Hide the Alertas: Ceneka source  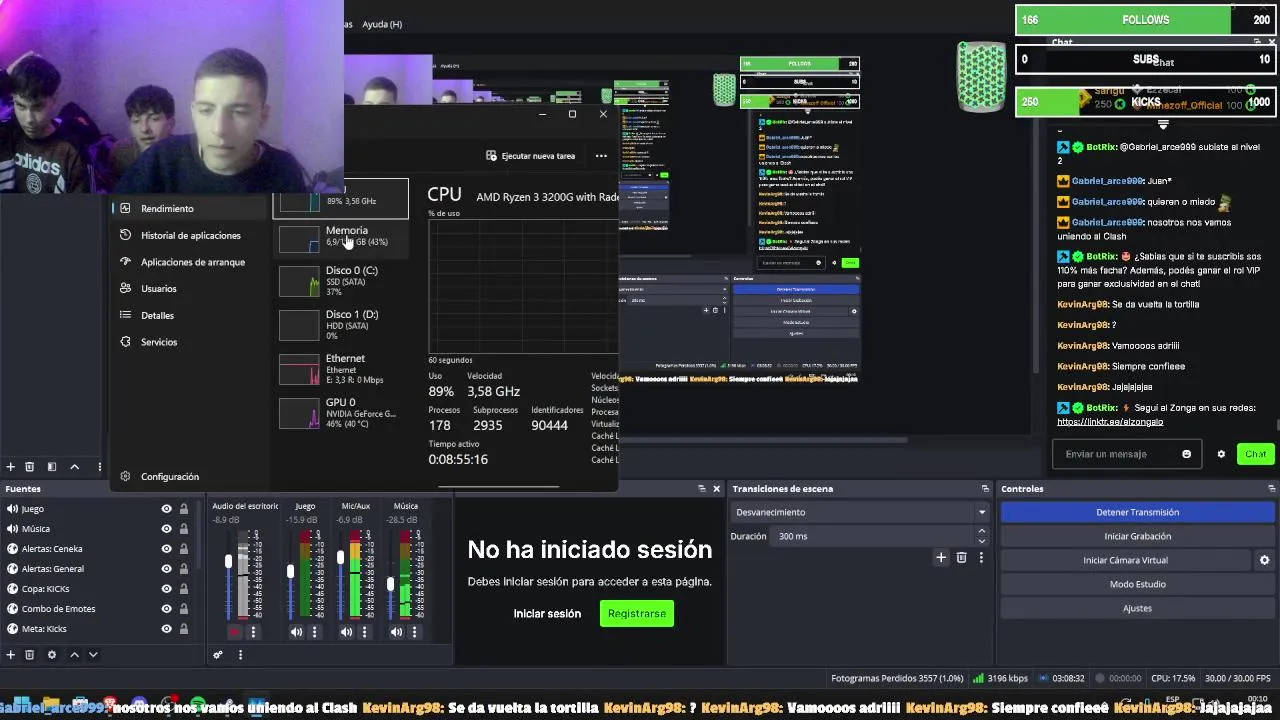tap(166, 549)
